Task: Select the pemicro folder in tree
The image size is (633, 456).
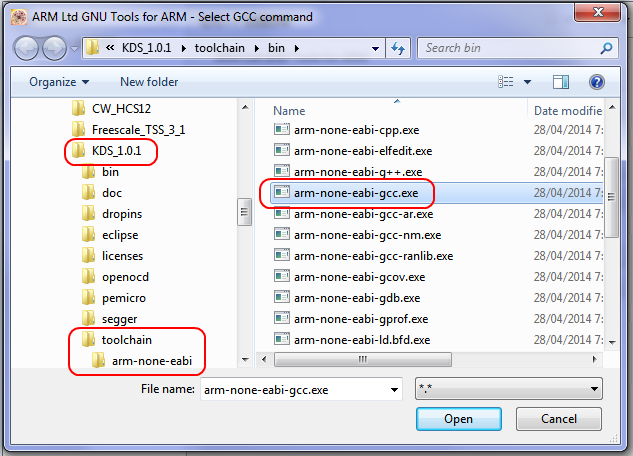Action: 114,297
